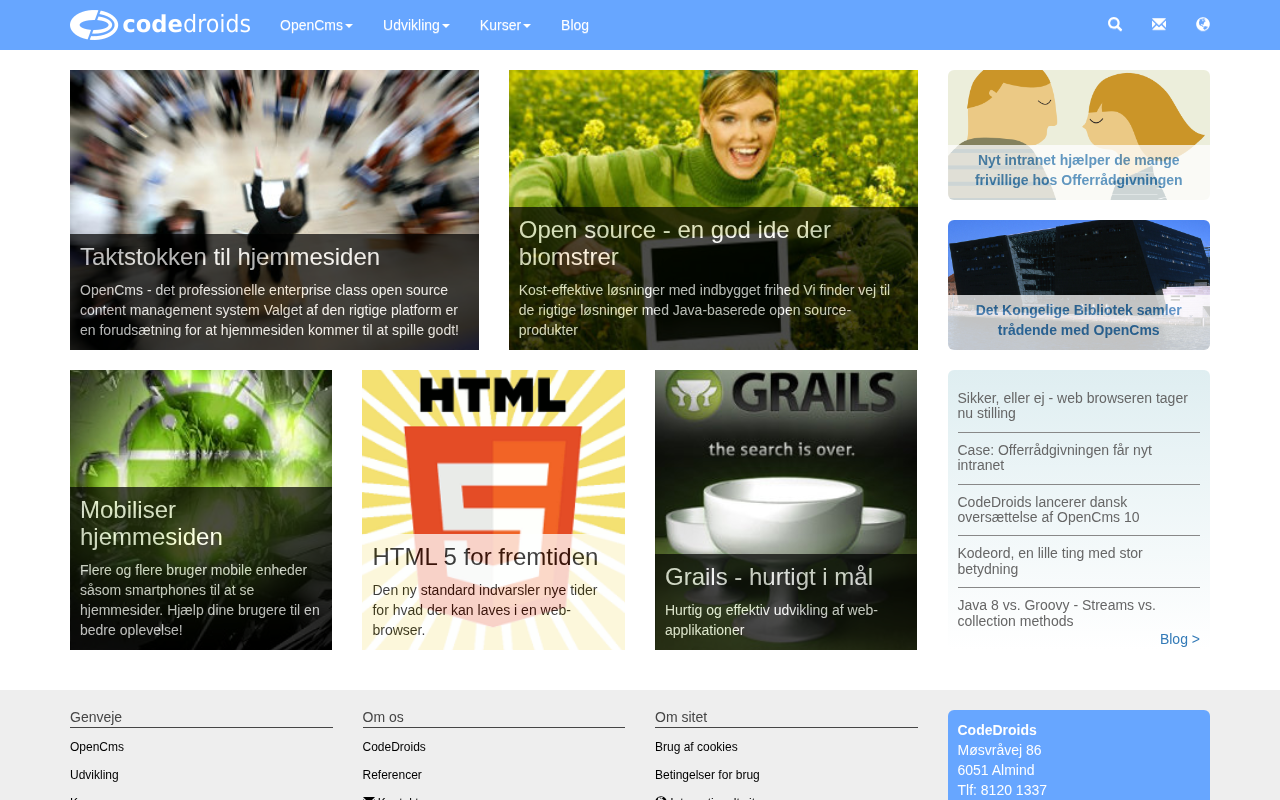Click the CodeDroids link under Om os
Image resolution: width=1280 pixels, height=800 pixels.
(x=394, y=747)
